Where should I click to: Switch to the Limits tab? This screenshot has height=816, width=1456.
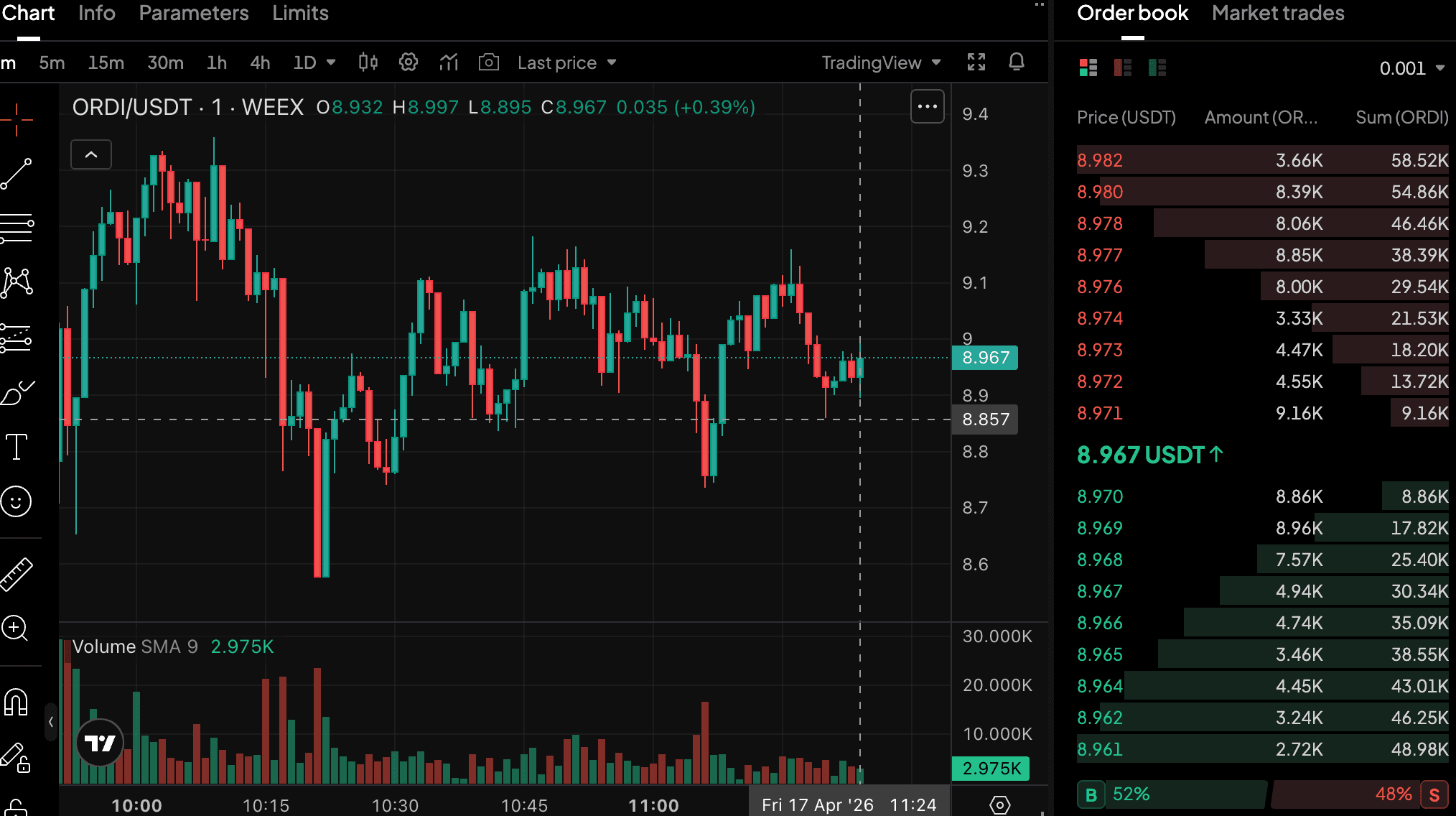click(x=300, y=13)
